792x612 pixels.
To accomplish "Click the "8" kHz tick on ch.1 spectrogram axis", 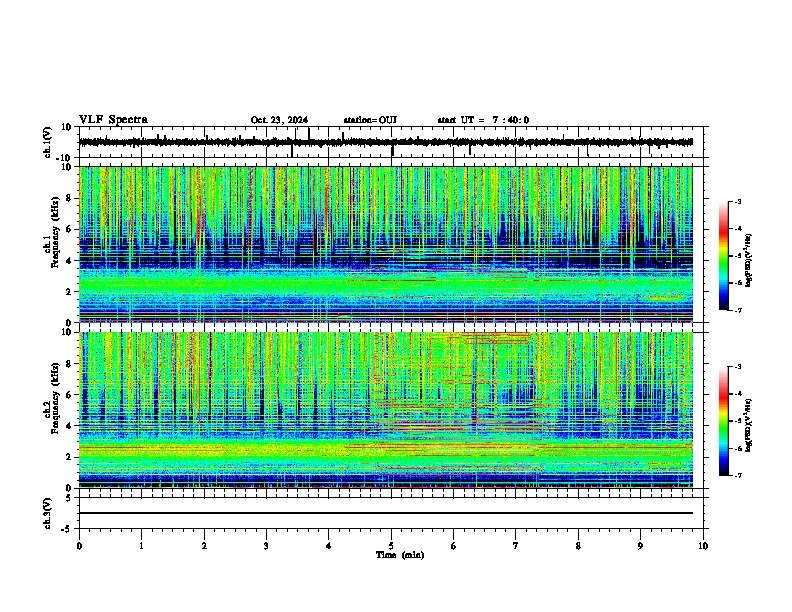I will (x=70, y=198).
